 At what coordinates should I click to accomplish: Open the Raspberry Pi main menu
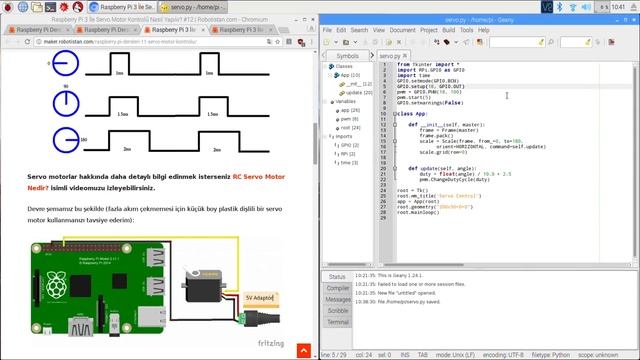[8, 7]
